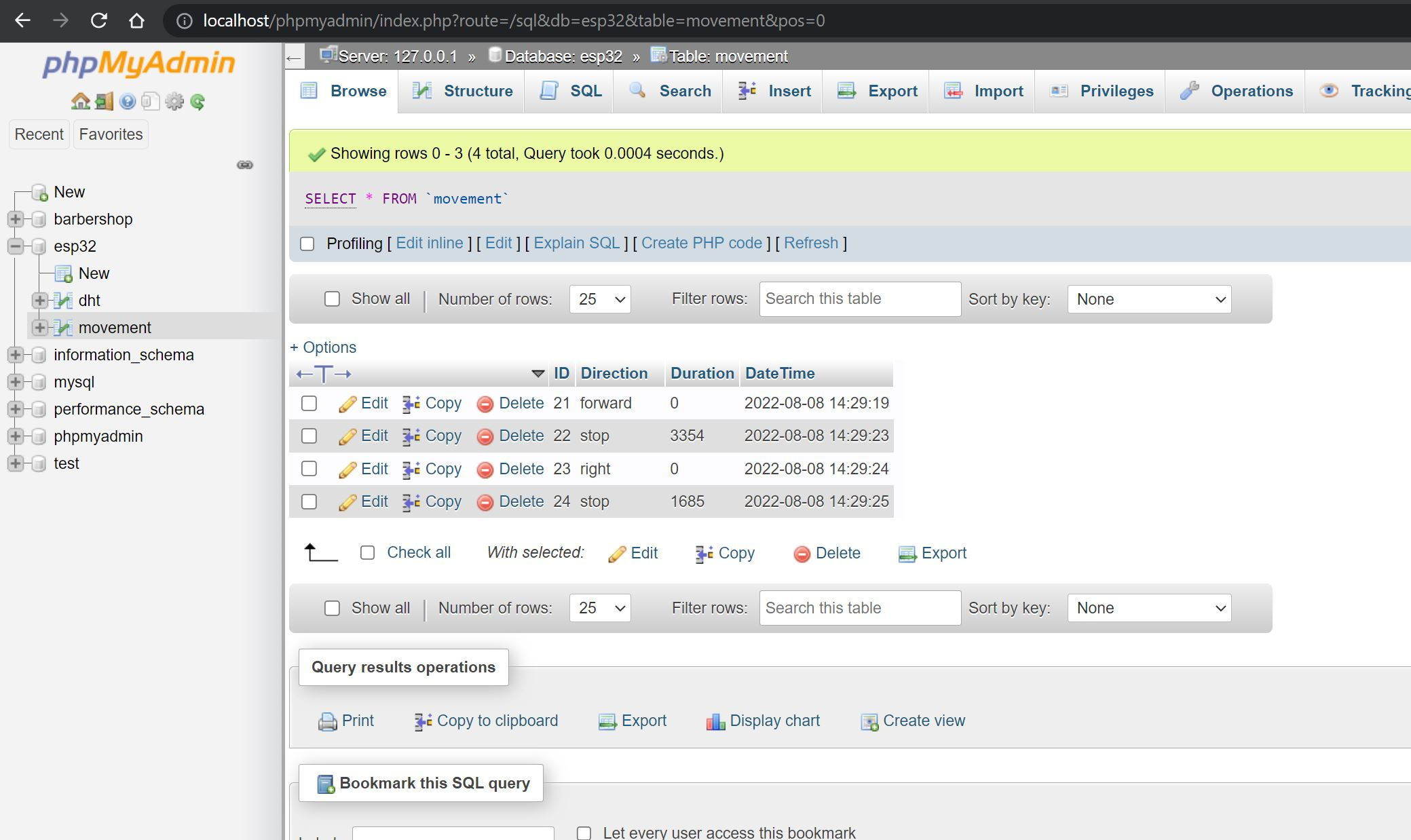Expand the barbershop database tree node
The width and height of the screenshot is (1411, 840).
coord(15,219)
